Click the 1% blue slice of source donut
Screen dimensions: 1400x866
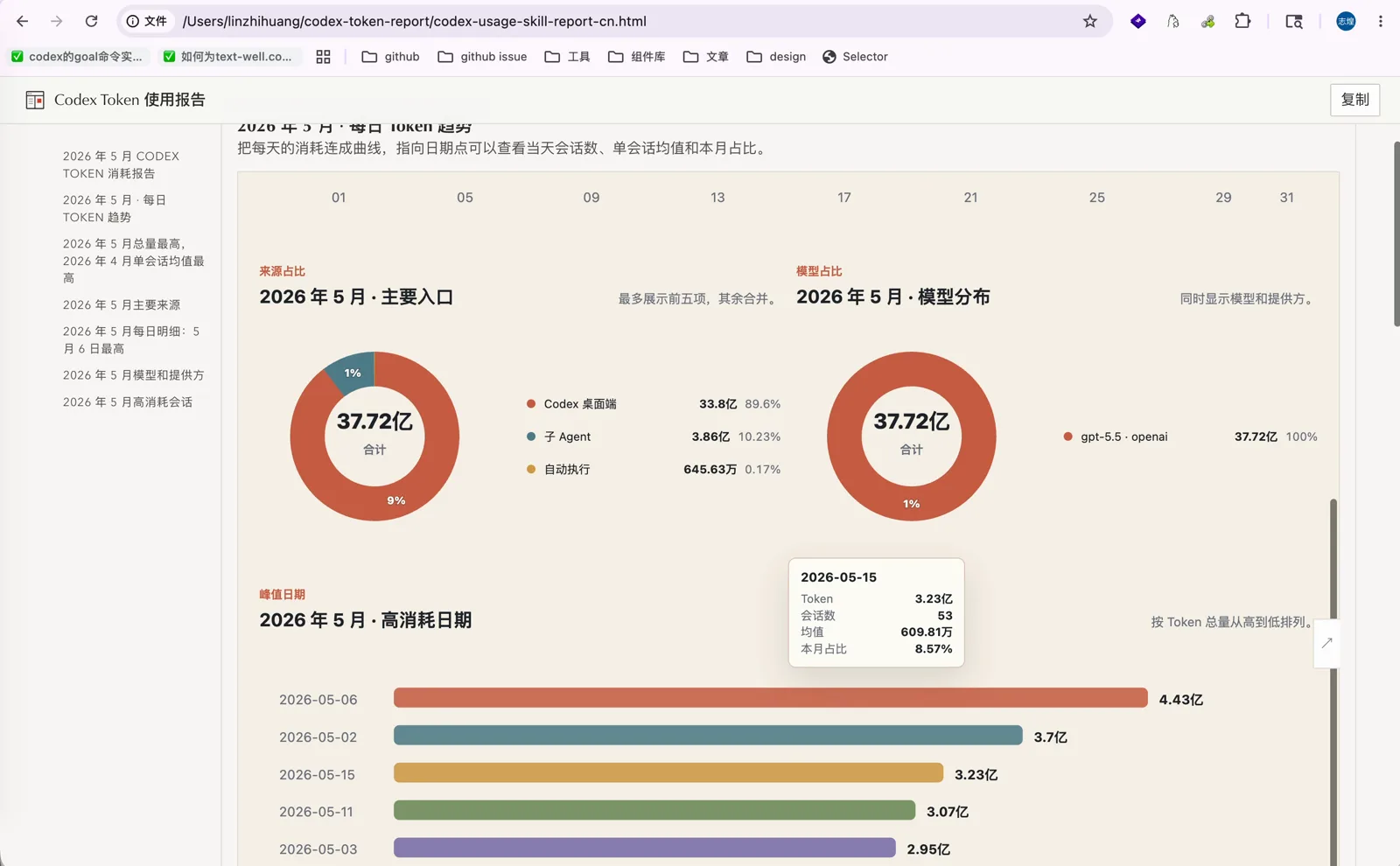pyautogui.click(x=353, y=372)
